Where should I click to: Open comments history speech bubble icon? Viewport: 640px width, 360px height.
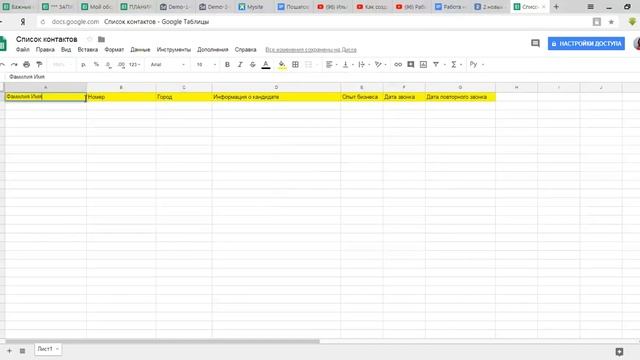coord(535,43)
